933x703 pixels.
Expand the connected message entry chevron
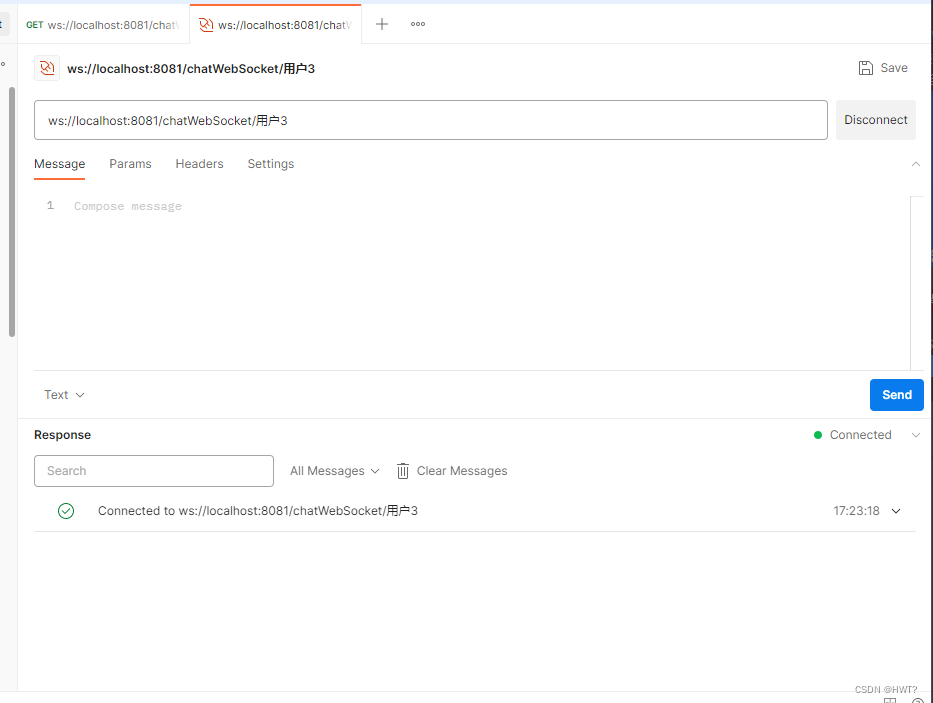pyautogui.click(x=896, y=510)
